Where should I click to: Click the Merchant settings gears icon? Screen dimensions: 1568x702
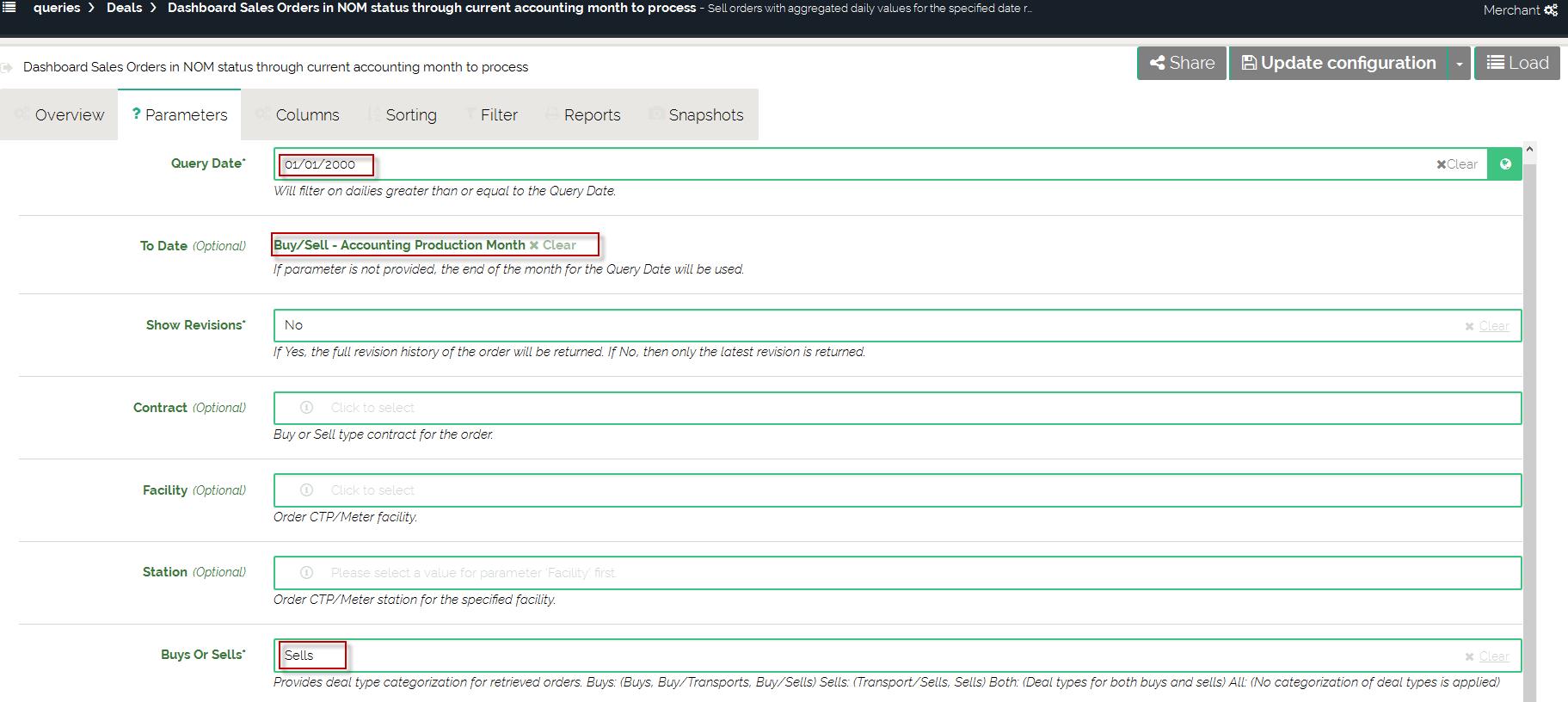pyautogui.click(x=1550, y=10)
